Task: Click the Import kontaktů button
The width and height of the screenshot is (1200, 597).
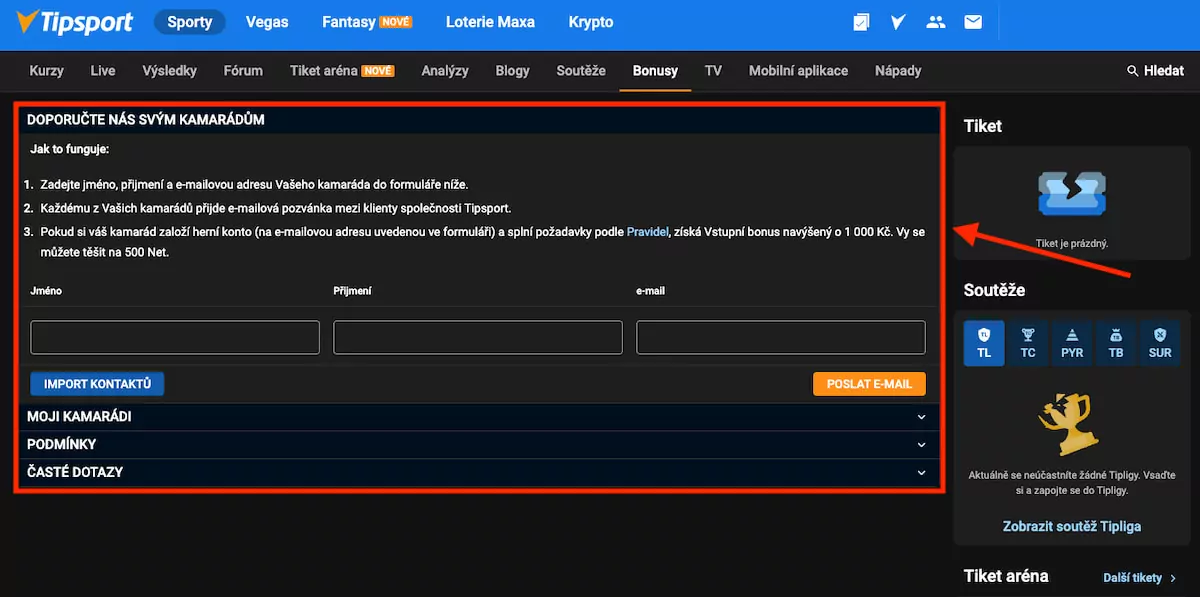Action: [x=97, y=384]
